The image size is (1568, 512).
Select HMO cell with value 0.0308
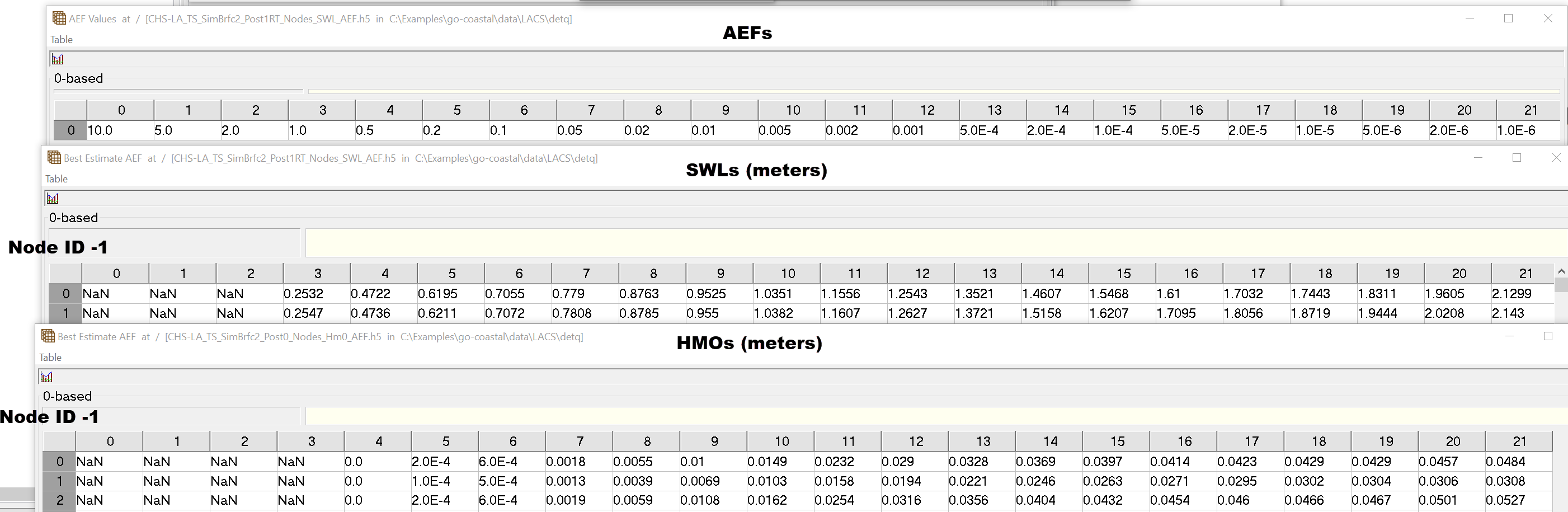[x=1518, y=481]
